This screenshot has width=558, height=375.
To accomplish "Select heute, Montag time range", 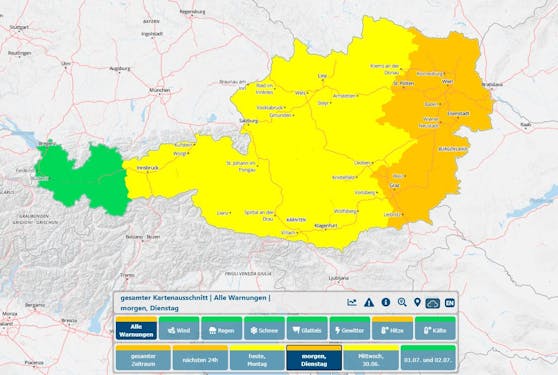I will pyautogui.click(x=257, y=358).
